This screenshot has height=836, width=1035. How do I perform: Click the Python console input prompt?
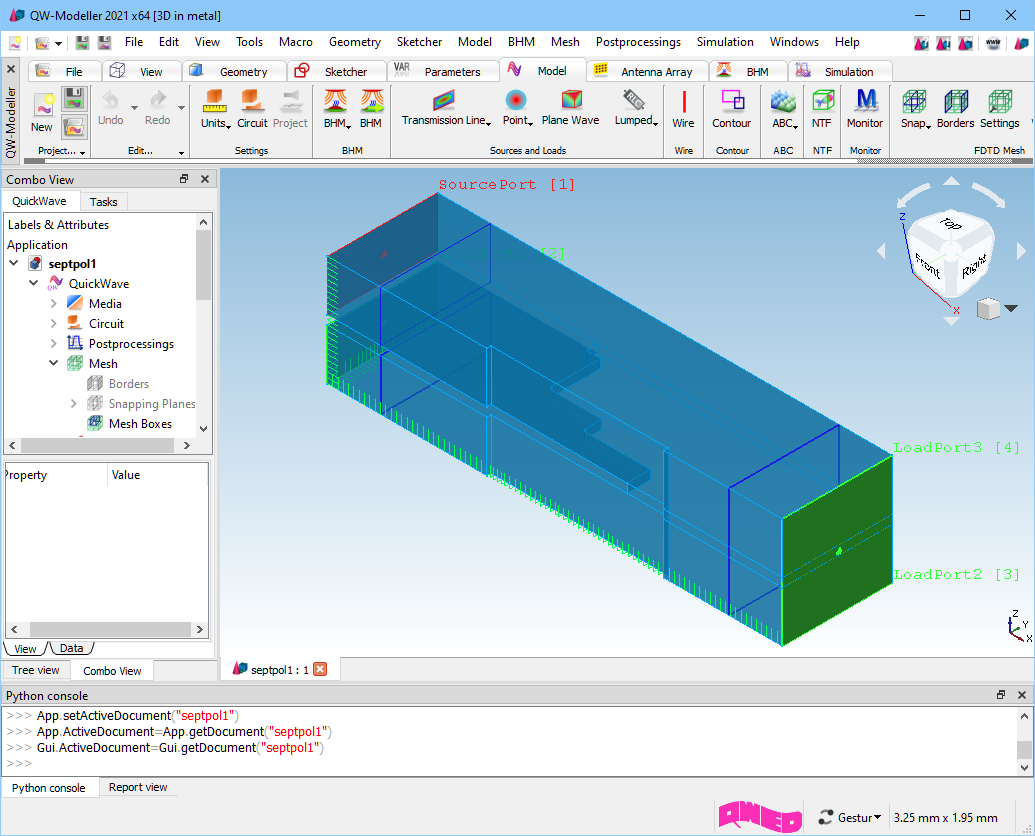(x=20, y=763)
